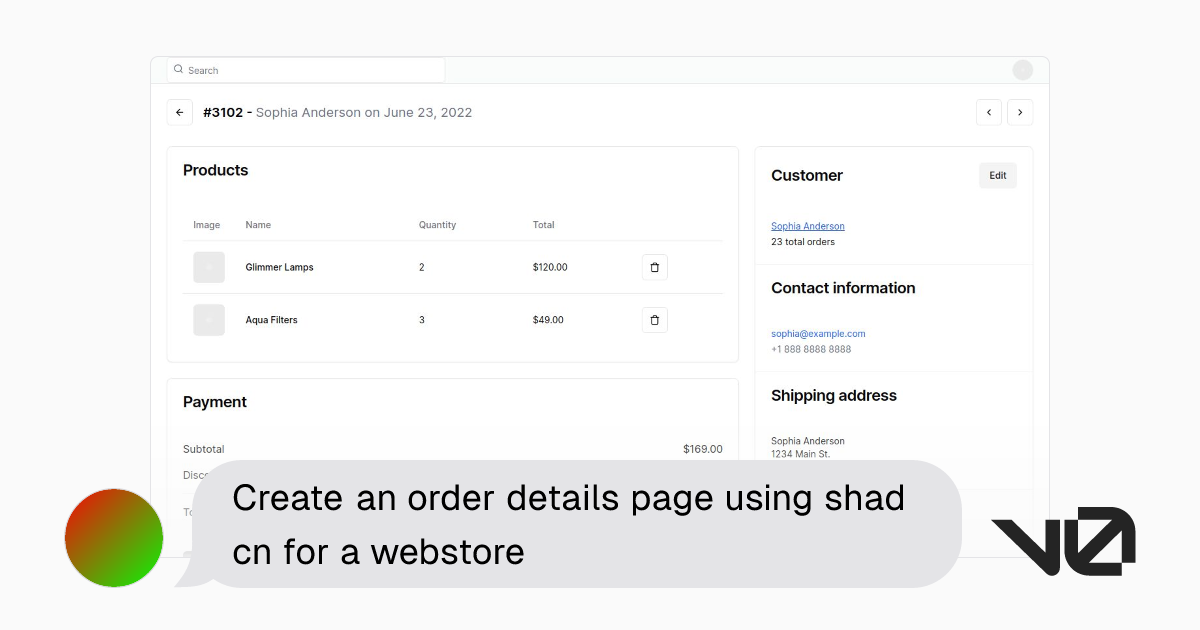Open the profile avatar in the header

[x=1023, y=70]
